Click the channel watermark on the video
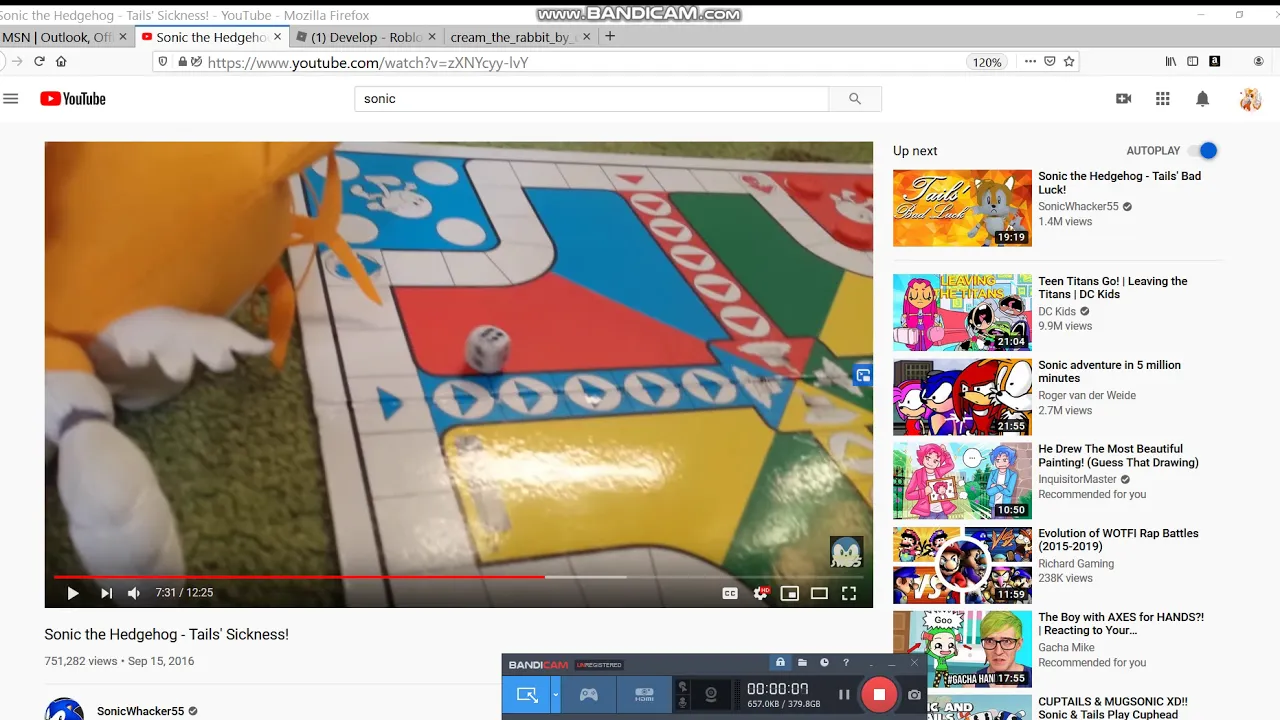1280x720 pixels. [x=846, y=552]
